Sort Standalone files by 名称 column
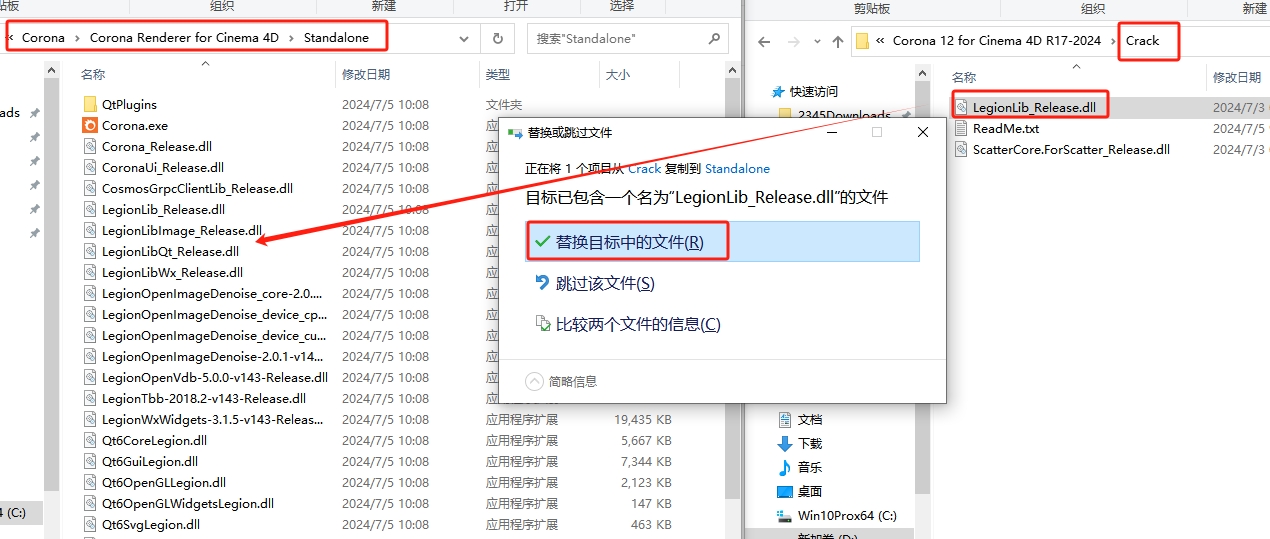This screenshot has width=1270, height=539. pyautogui.click(x=93, y=75)
